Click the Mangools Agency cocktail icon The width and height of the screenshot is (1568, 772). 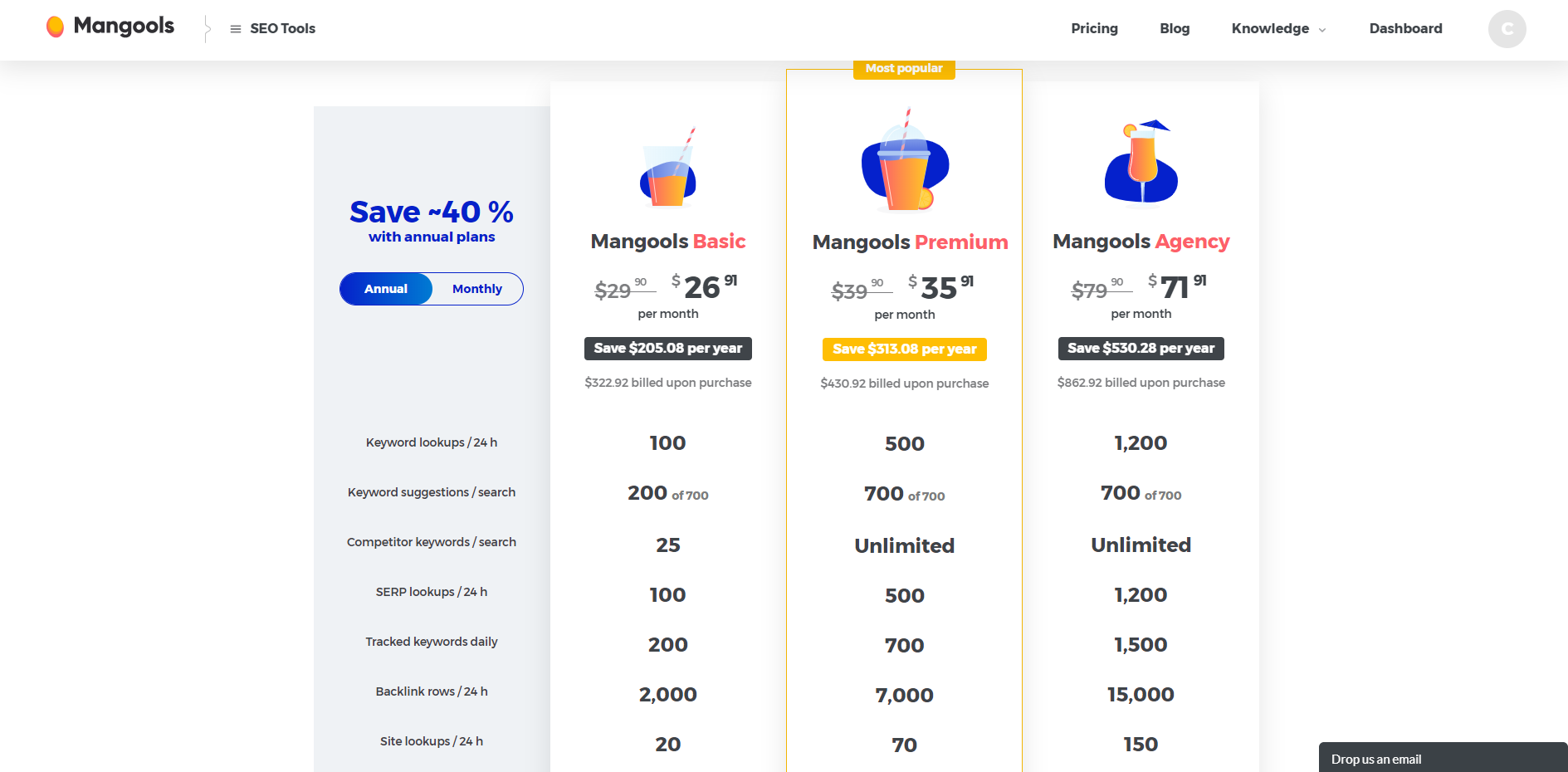click(x=1141, y=161)
